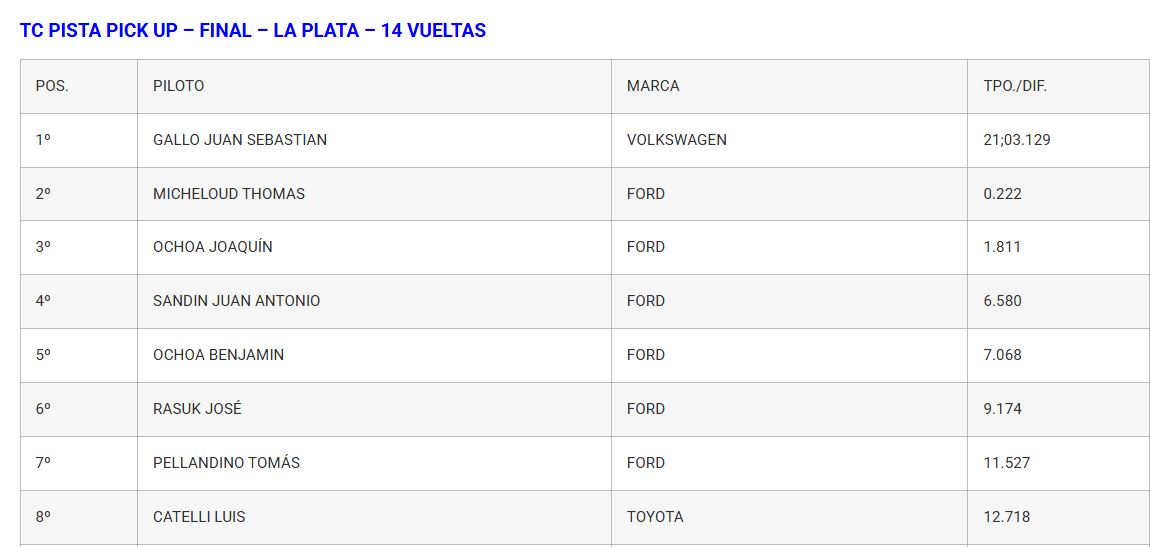Image resolution: width=1150 pixels, height=547 pixels.
Task: Click the MARCA column header
Action: (x=653, y=86)
